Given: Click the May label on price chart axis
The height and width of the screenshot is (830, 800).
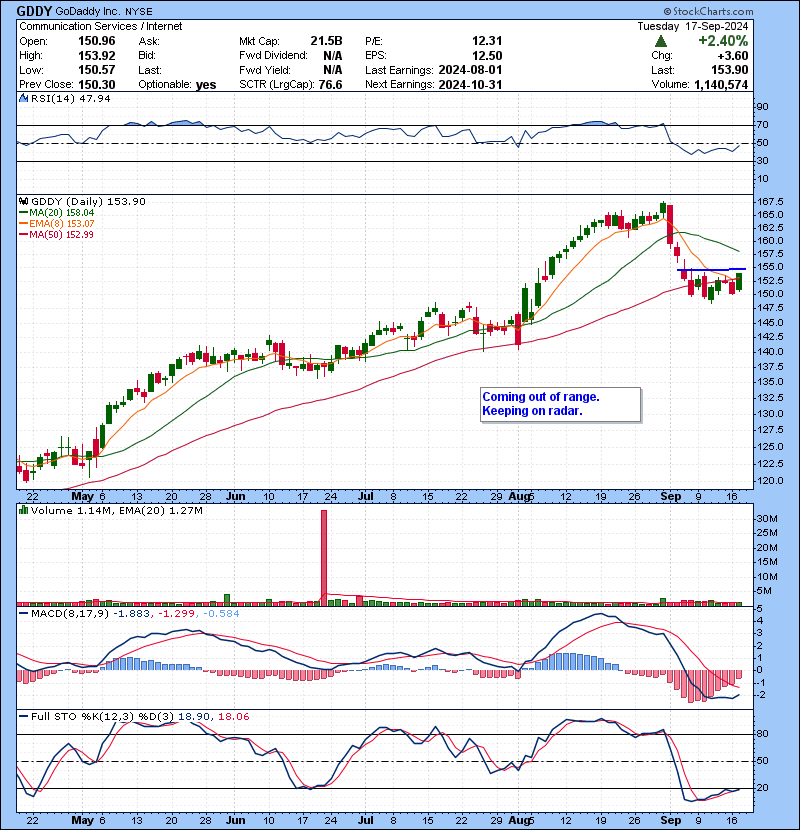Looking at the screenshot, I should pyautogui.click(x=82, y=496).
